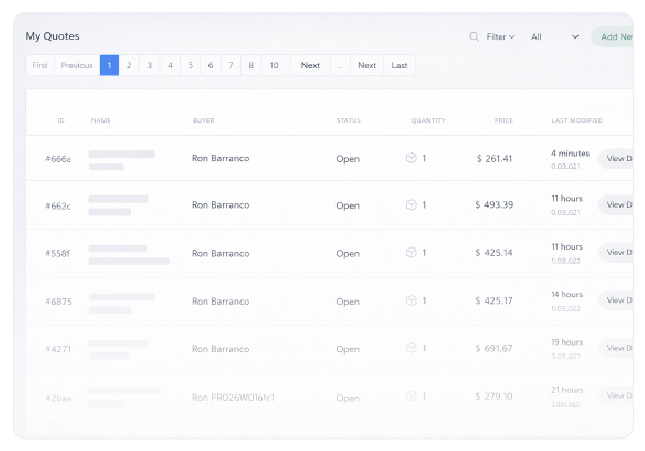The height and width of the screenshot is (451, 645).
Task: Click Open status in row #666a
Action: (x=348, y=159)
